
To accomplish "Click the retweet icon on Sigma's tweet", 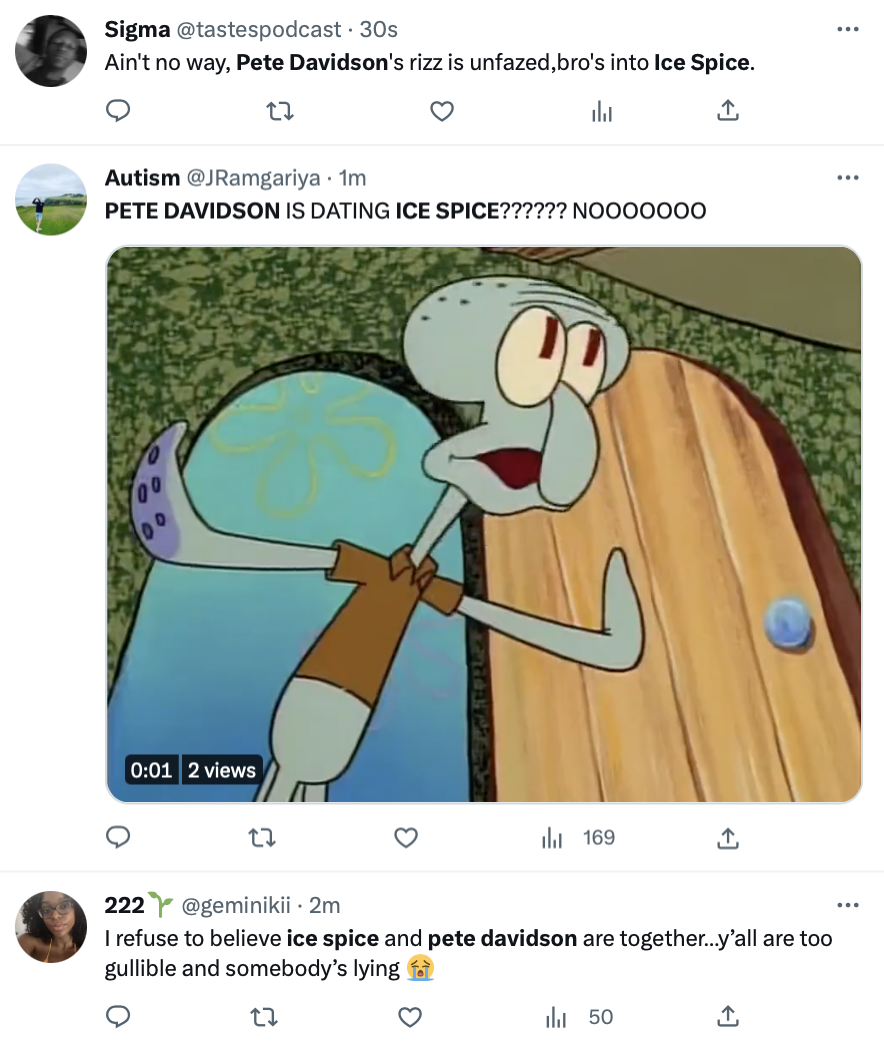I will click(280, 111).
